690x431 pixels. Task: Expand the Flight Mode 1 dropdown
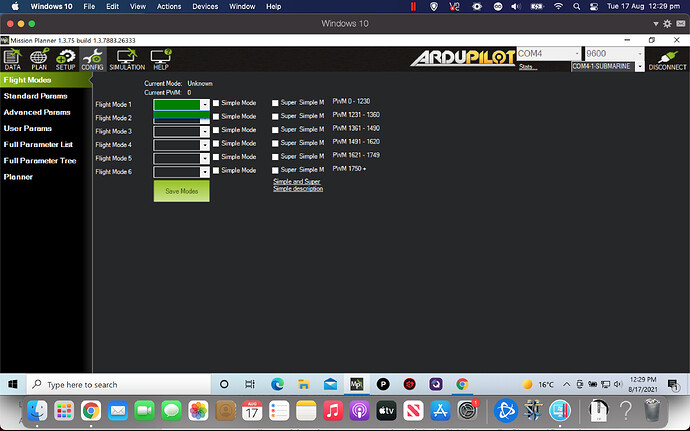(x=204, y=103)
